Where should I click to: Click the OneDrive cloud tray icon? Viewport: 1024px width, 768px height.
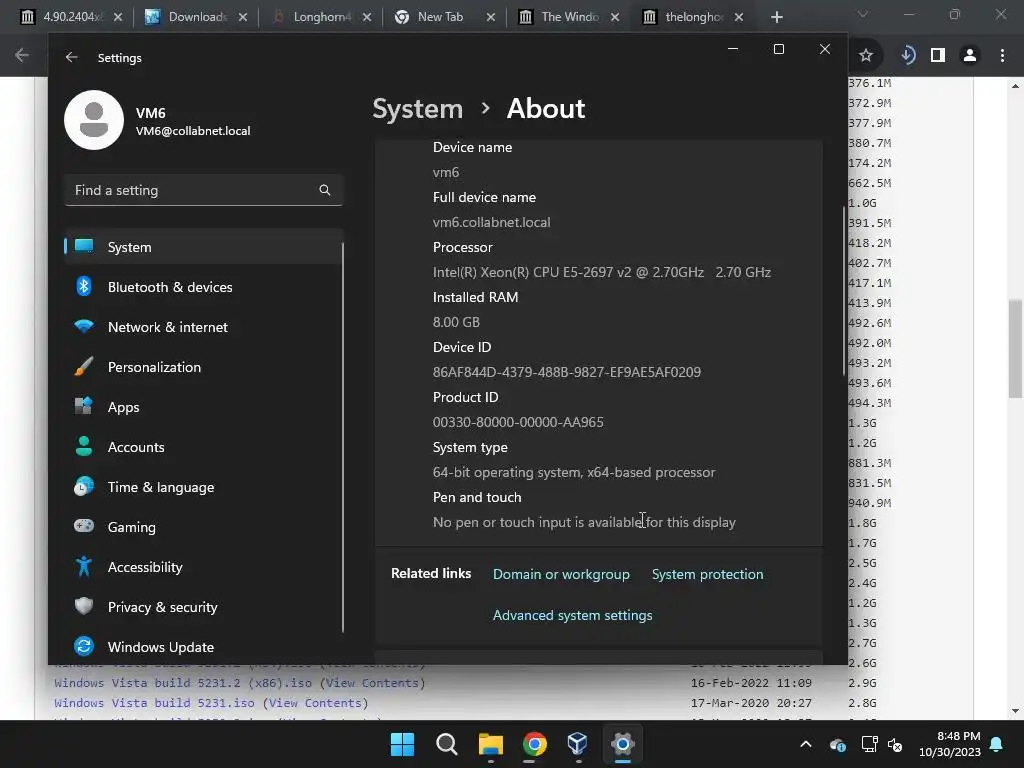(837, 744)
